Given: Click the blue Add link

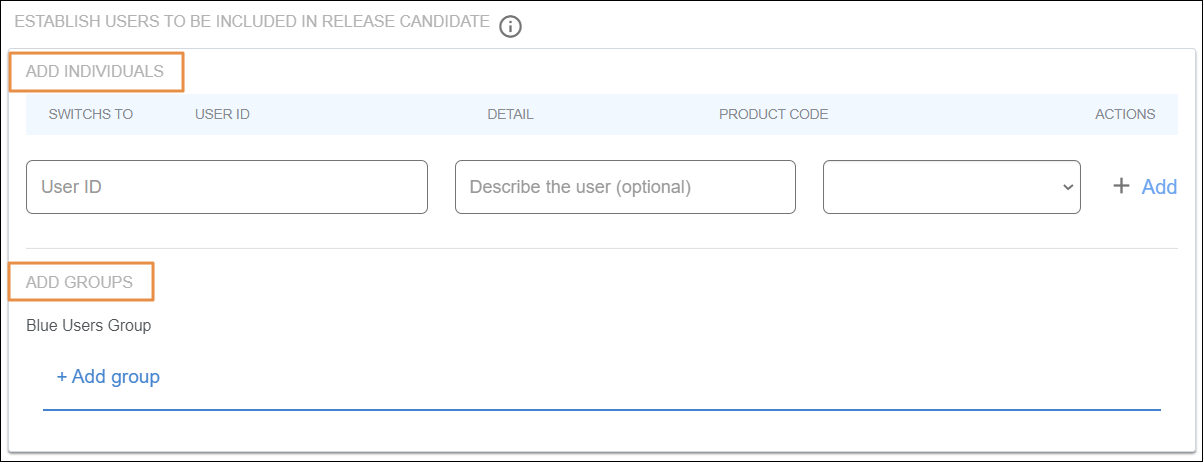Looking at the screenshot, I should click(x=1159, y=186).
